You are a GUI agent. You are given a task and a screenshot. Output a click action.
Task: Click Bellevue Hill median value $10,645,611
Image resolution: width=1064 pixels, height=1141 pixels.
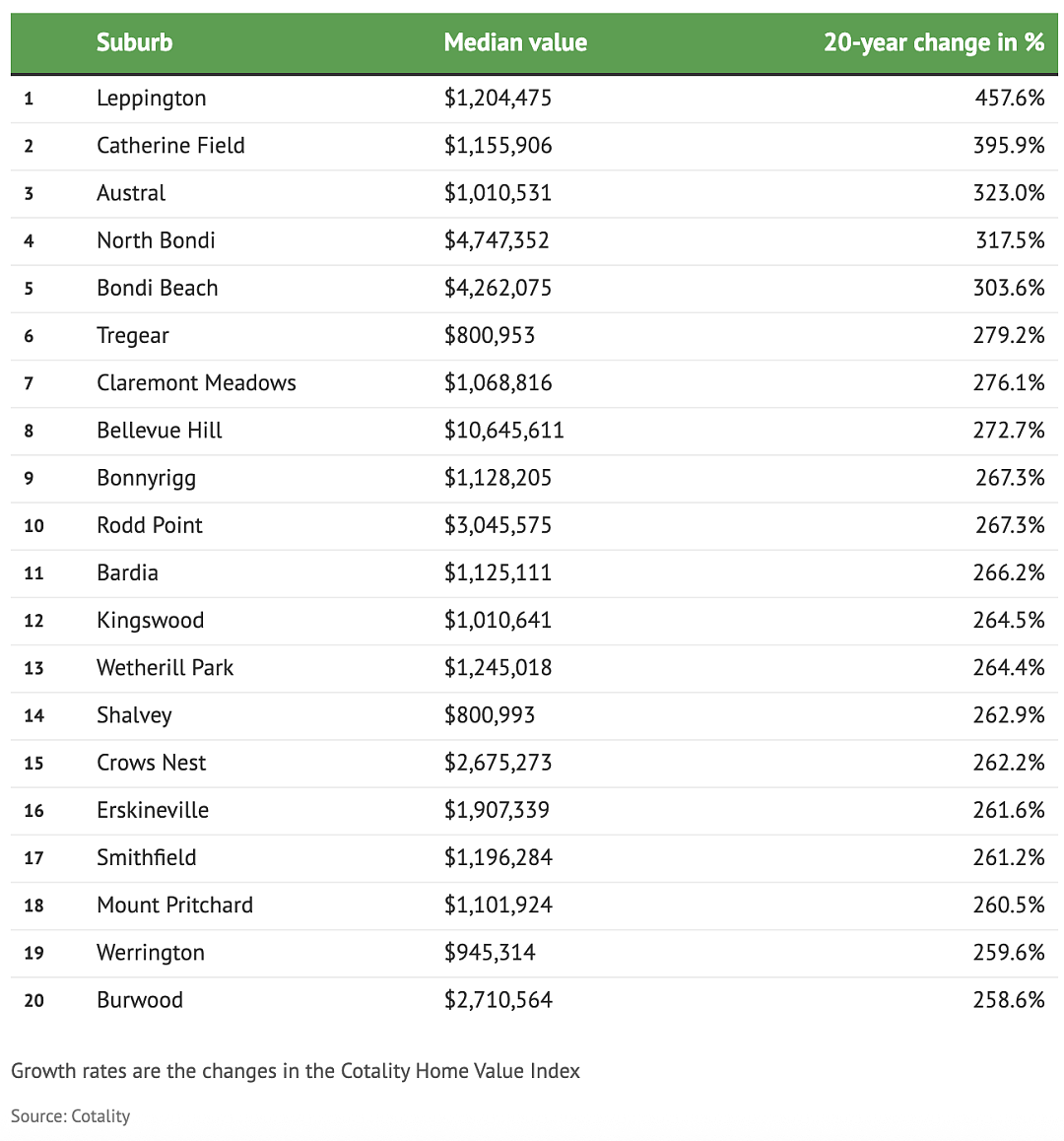click(x=504, y=430)
